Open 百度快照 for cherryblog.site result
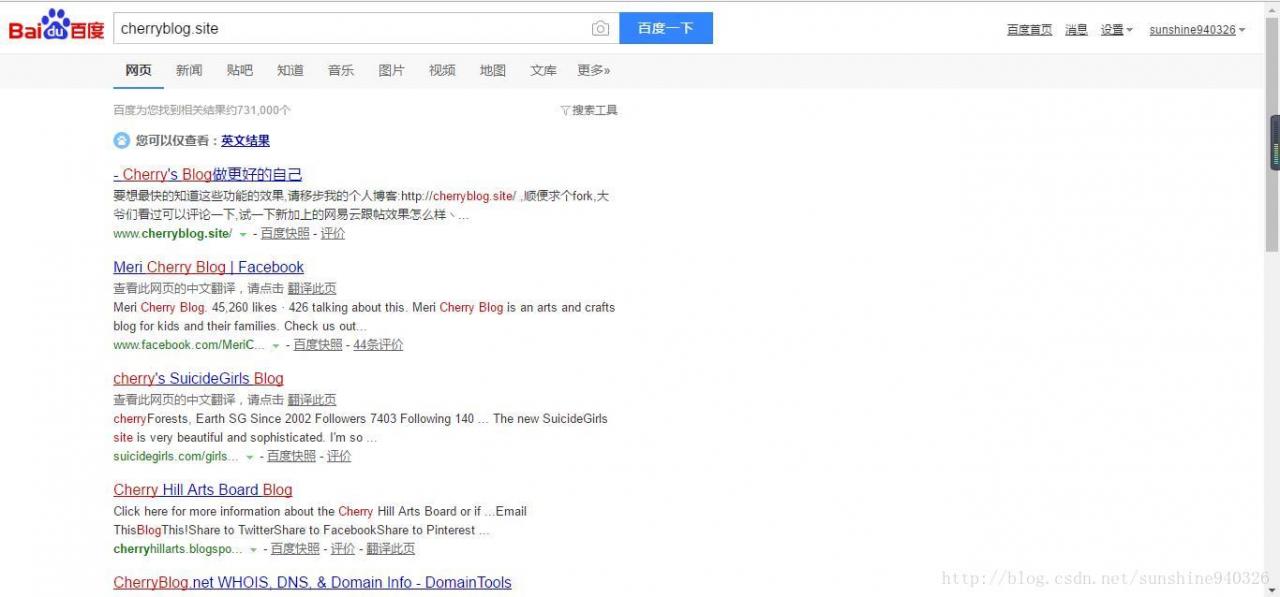The width and height of the screenshot is (1280, 597). click(285, 234)
